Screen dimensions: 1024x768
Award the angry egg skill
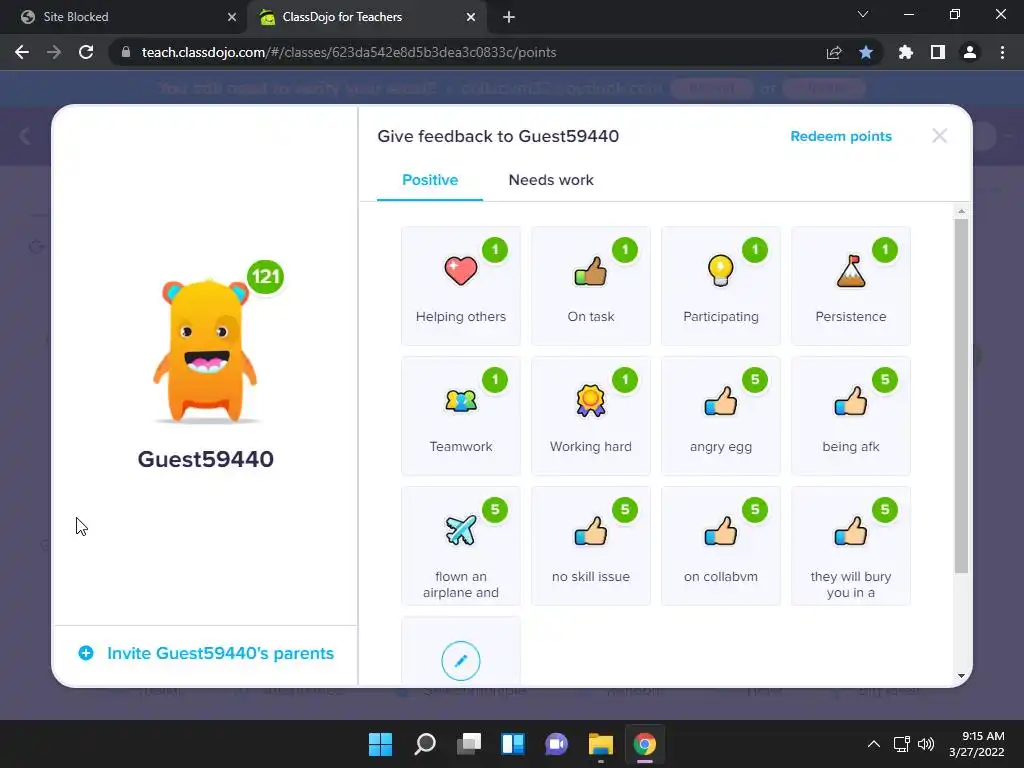tap(720, 415)
